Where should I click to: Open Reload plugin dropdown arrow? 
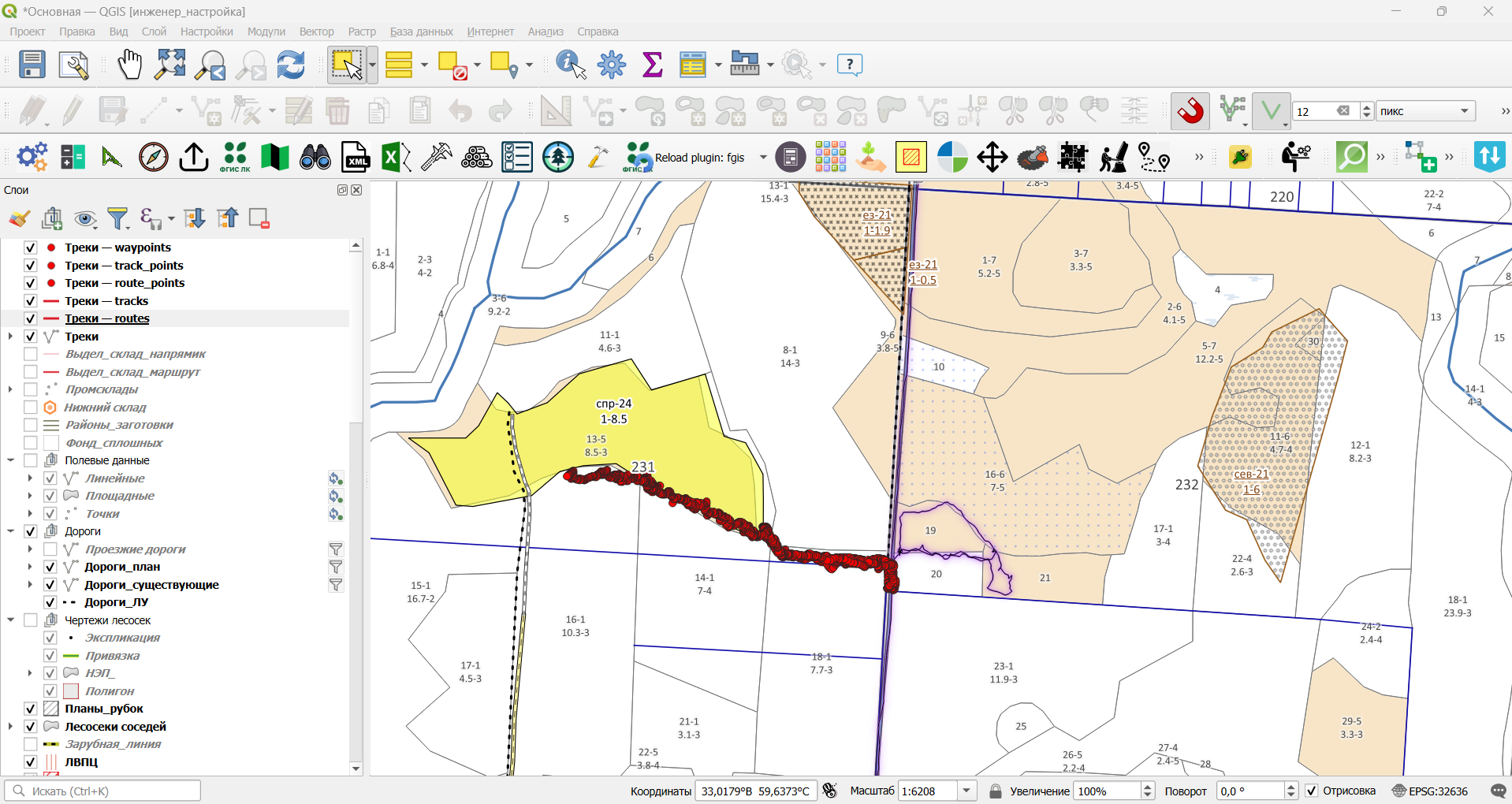(x=763, y=157)
